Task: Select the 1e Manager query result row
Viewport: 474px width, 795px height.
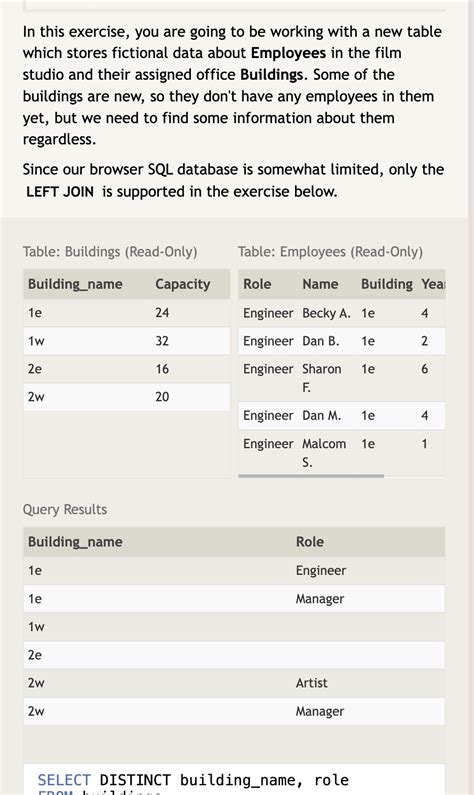Action: point(234,599)
